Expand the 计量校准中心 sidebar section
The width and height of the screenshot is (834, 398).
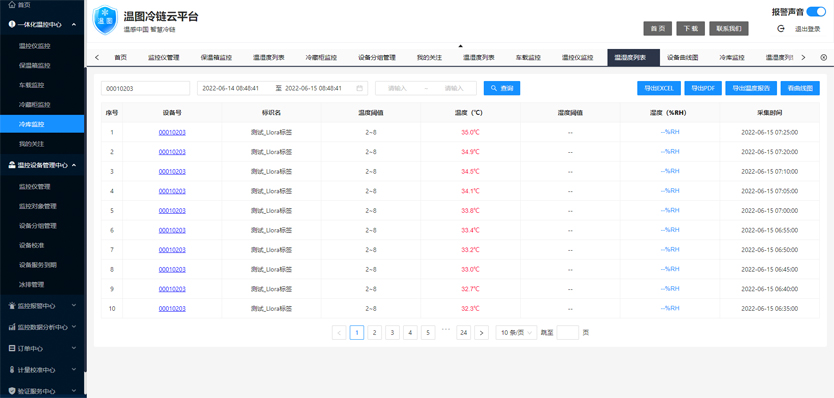(x=73, y=370)
